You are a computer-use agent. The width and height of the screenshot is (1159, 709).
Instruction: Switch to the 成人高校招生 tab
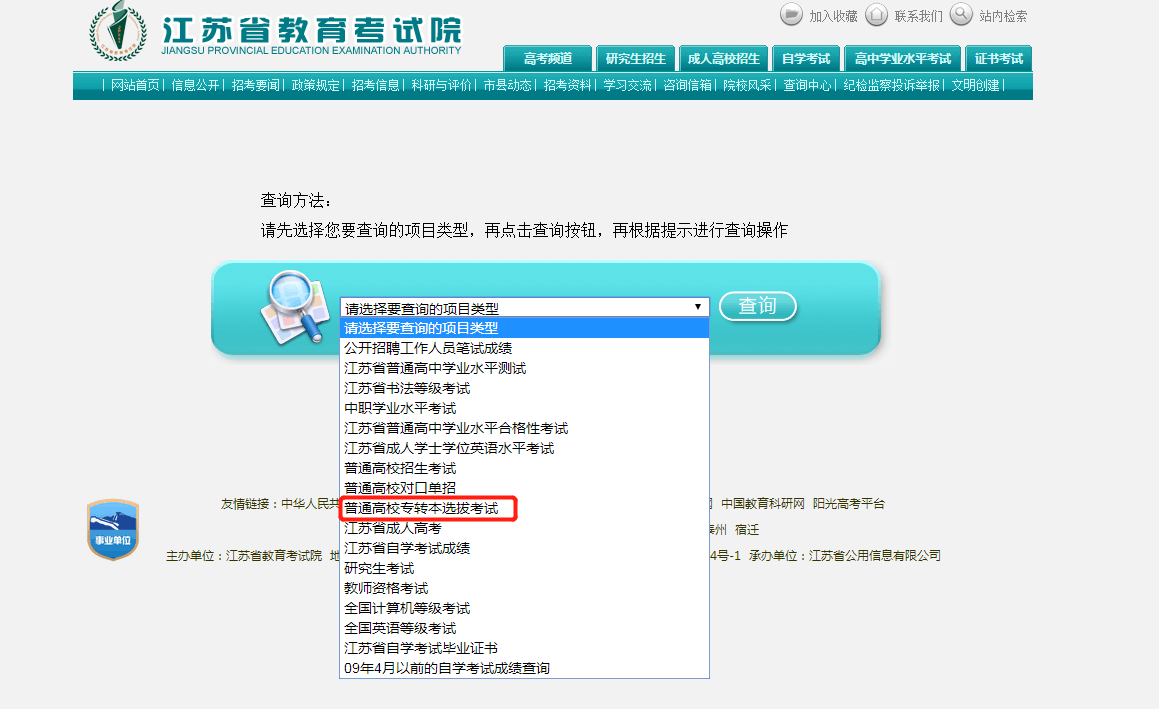tap(724, 58)
